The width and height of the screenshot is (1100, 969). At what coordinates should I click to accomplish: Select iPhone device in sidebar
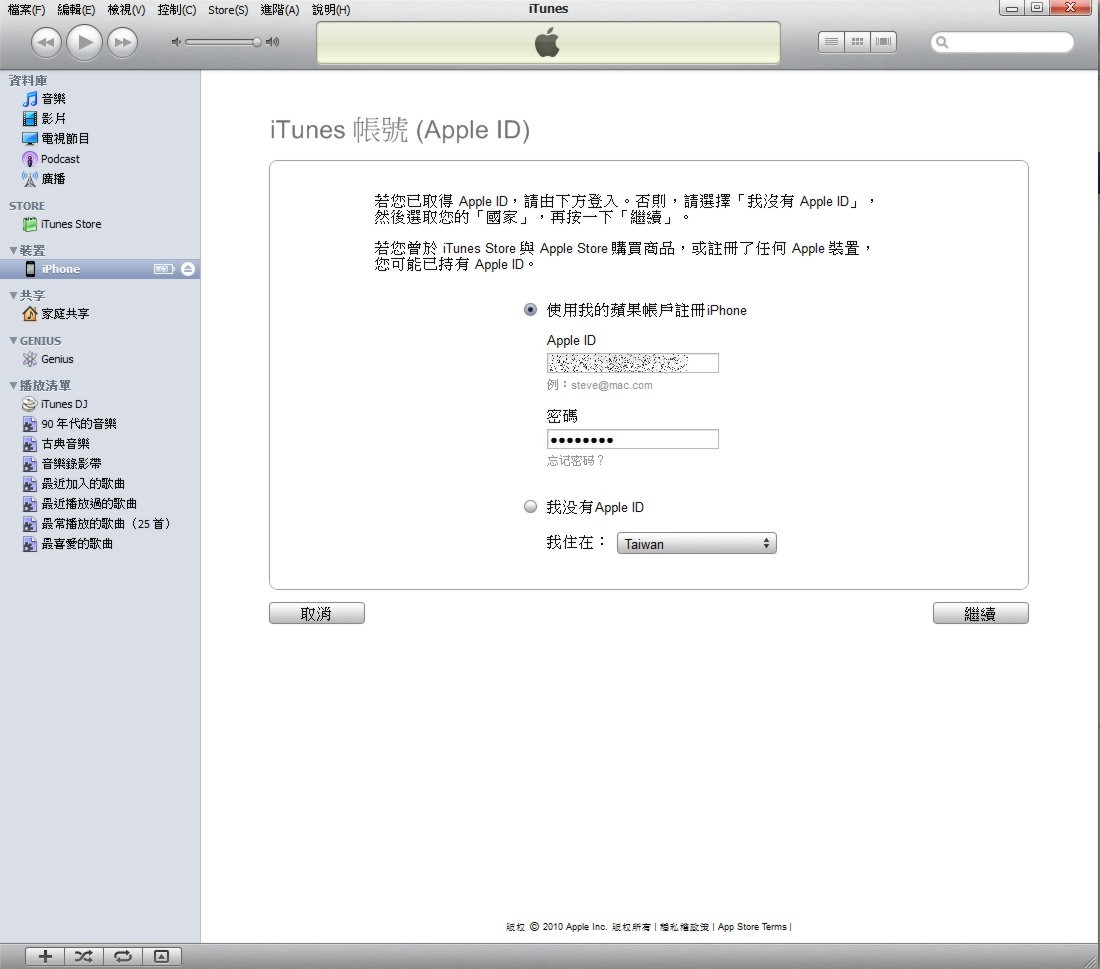[100, 269]
